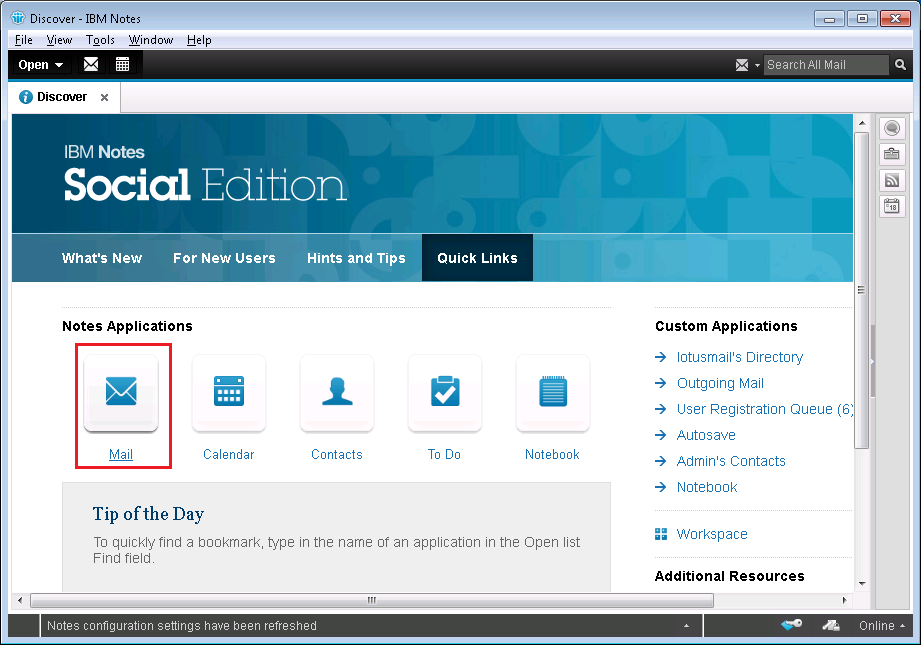The image size is (921, 645).
Task: Click the mail envelope toolbar icon
Action: tap(91, 64)
